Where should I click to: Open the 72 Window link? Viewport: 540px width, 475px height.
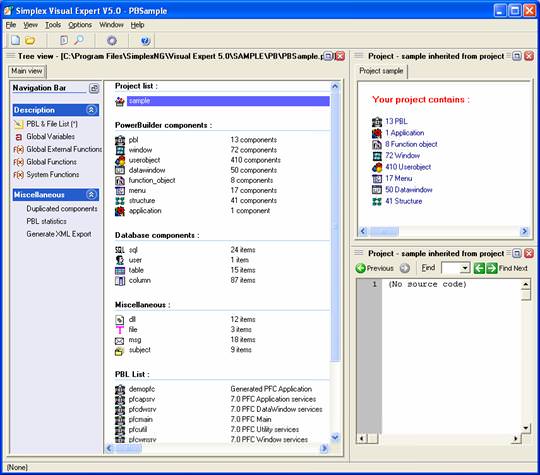point(403,155)
